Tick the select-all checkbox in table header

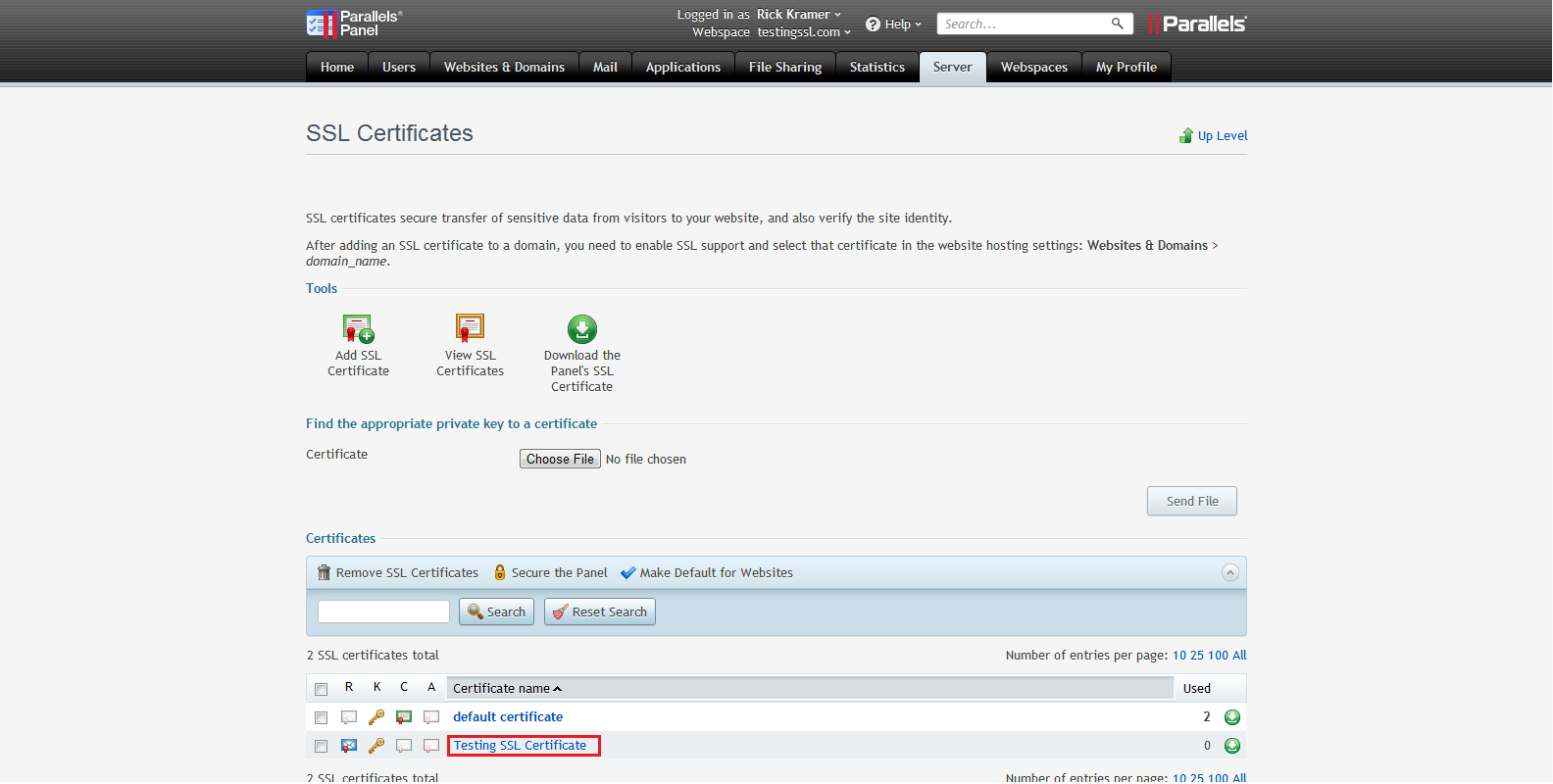tap(321, 689)
